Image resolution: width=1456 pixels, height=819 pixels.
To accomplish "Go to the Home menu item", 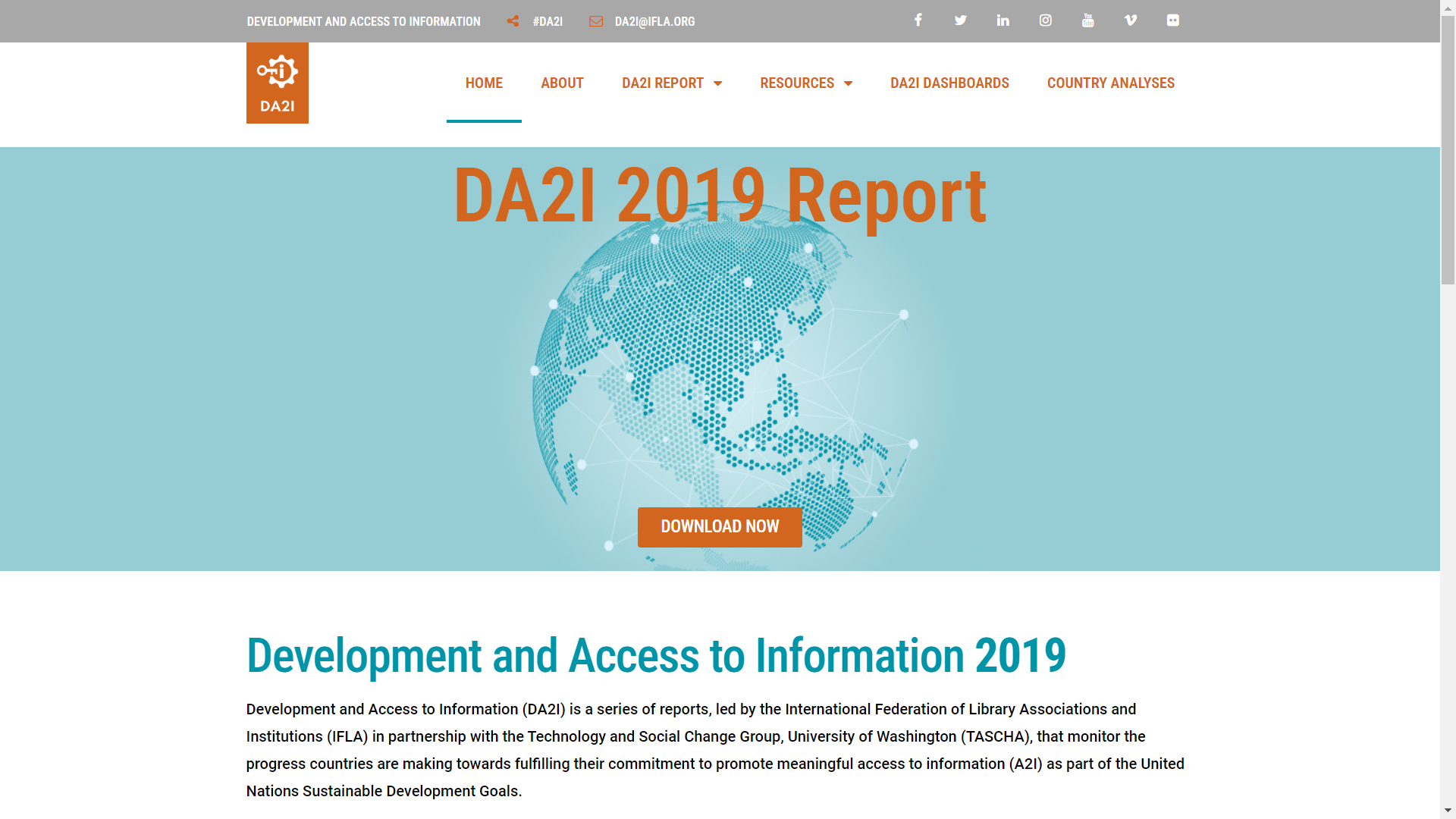I will [x=484, y=83].
